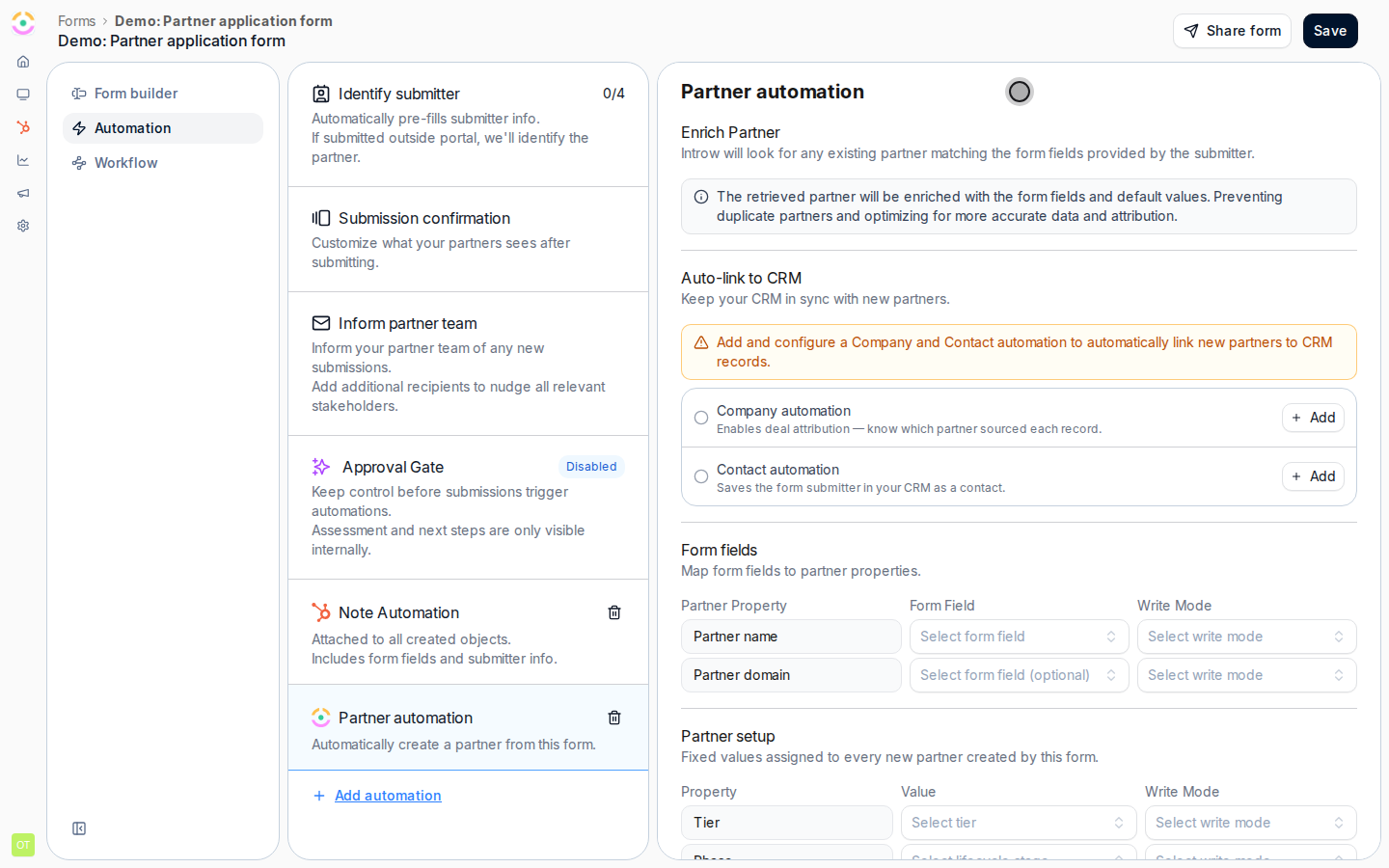Open write mode dropdown for Partner domain
Image resolution: width=1389 pixels, height=868 pixels.
[x=1246, y=675]
